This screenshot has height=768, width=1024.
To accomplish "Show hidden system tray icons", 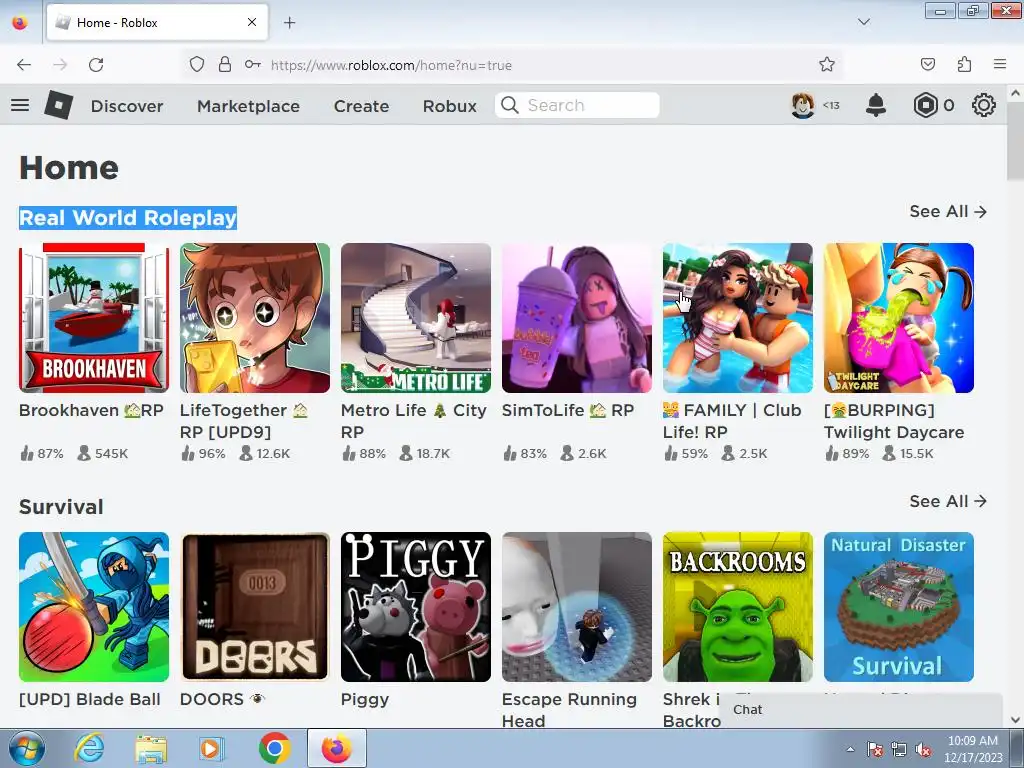I will pos(850,749).
